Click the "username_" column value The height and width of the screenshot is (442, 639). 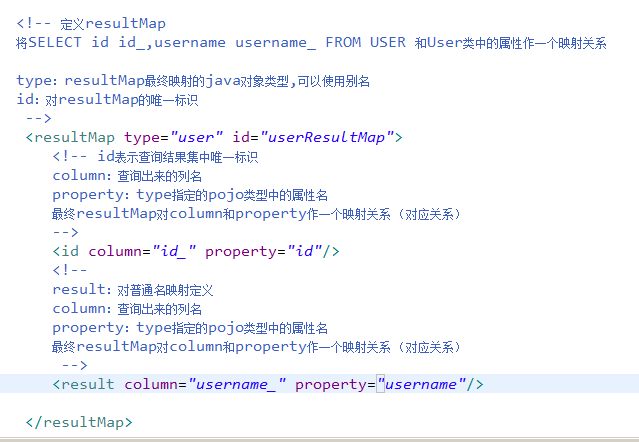[237, 384]
